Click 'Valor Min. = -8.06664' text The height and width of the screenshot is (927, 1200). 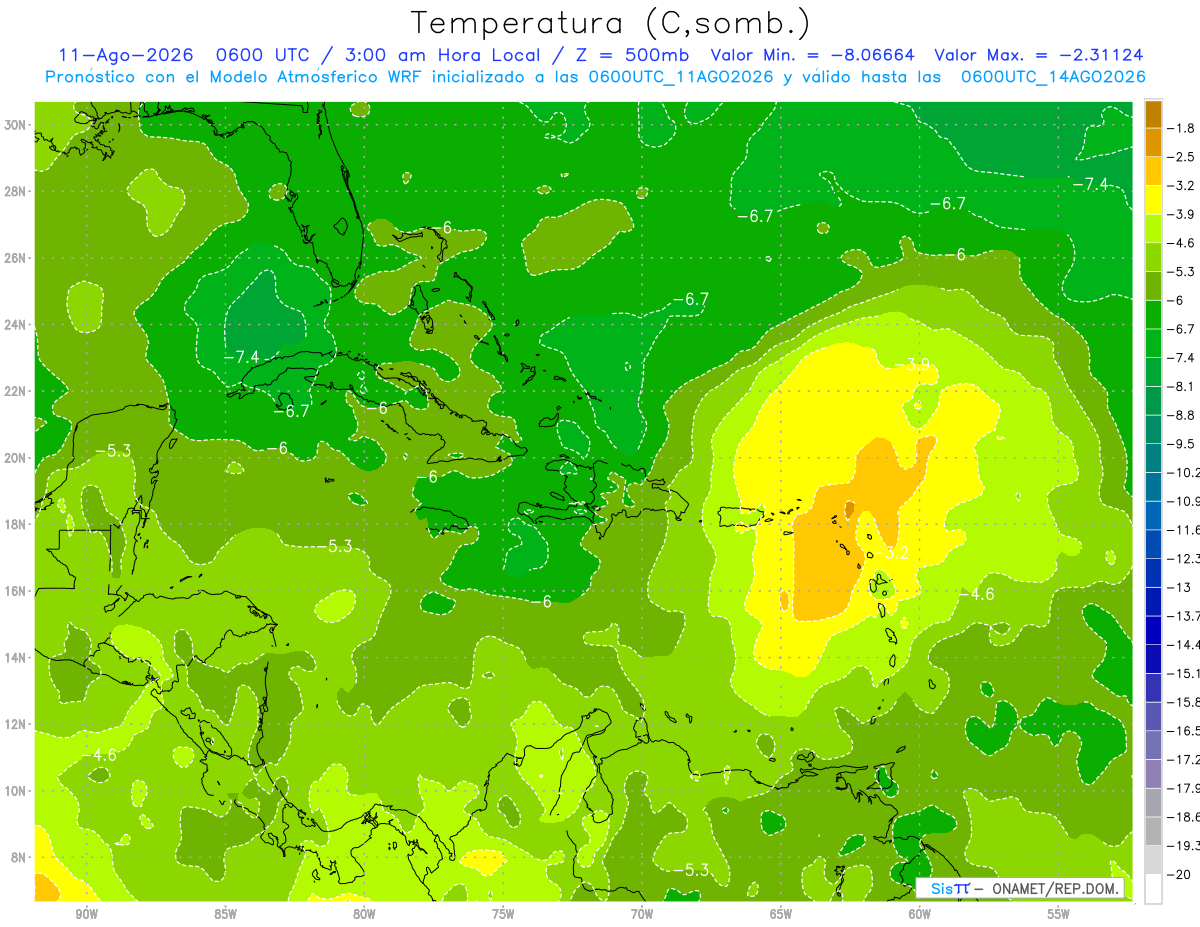tap(812, 55)
